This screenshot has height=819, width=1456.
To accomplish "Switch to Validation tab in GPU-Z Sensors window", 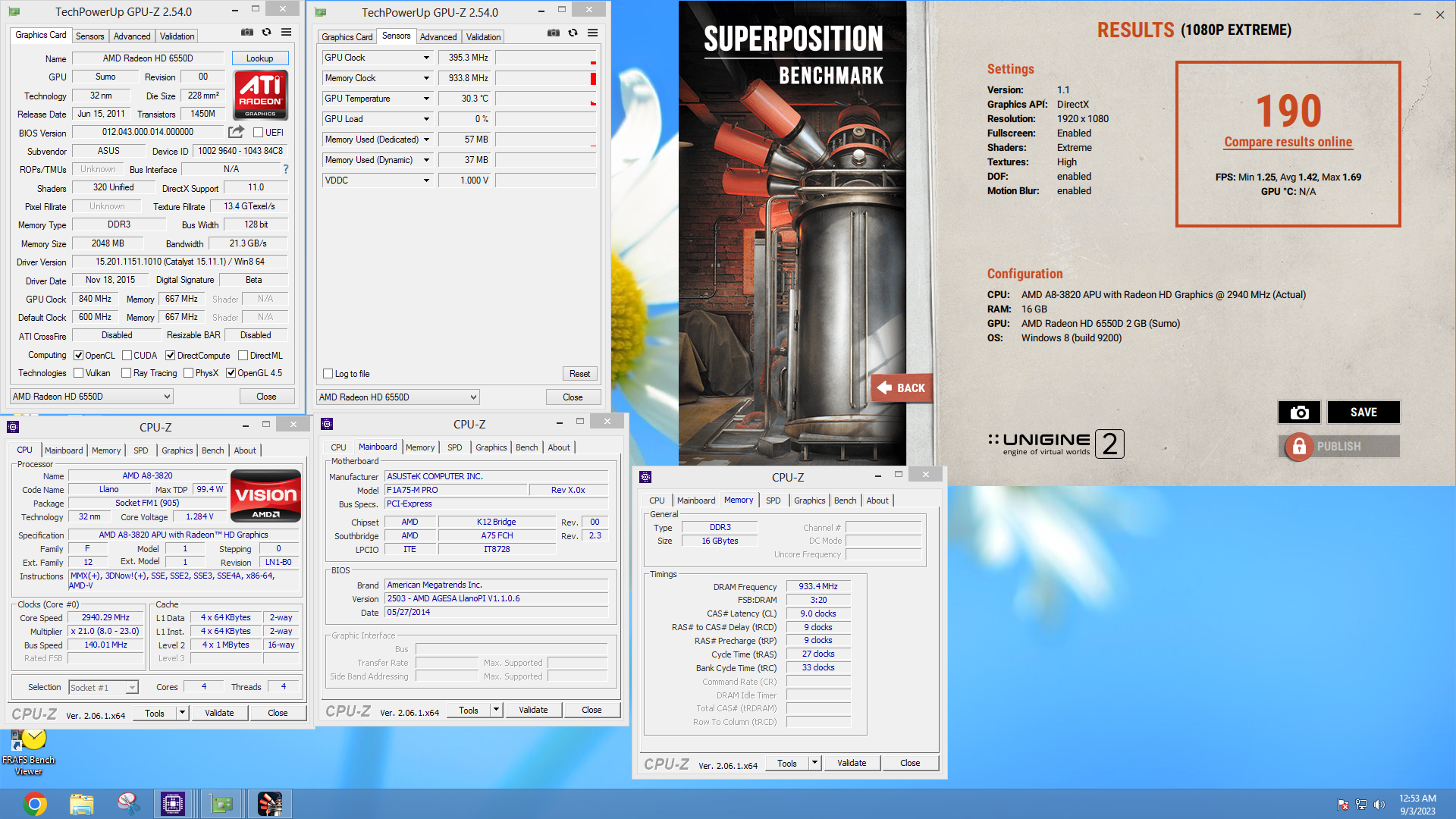I will (x=483, y=37).
